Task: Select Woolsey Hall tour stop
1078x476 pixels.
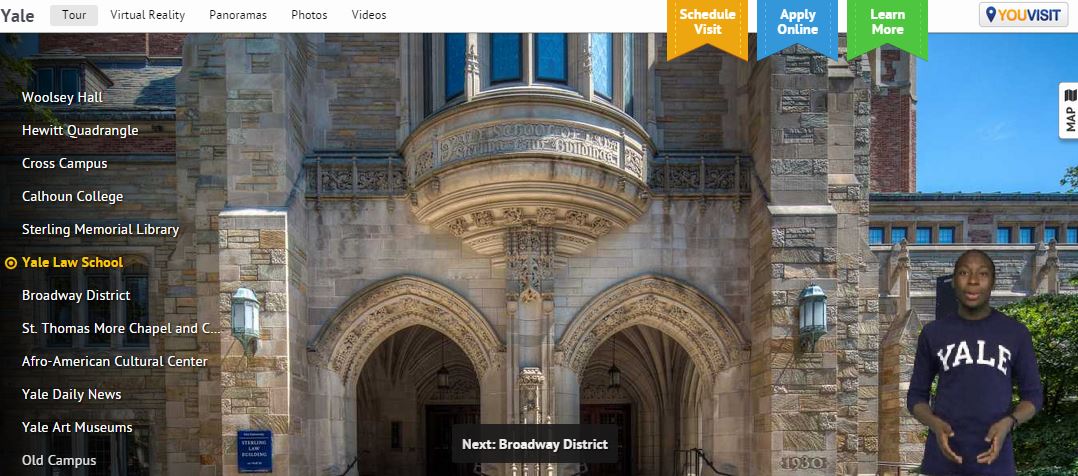Action: [62, 98]
